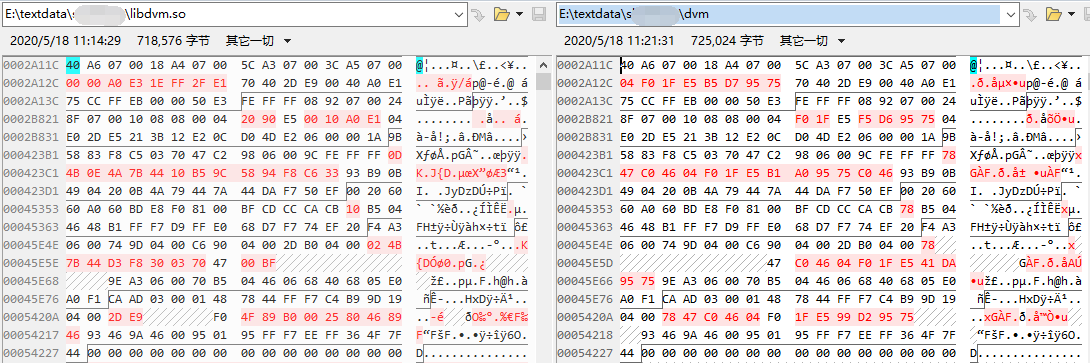This screenshot has width=1090, height=363.
Task: Click offset 00054218 in the right pane
Action: point(585,334)
